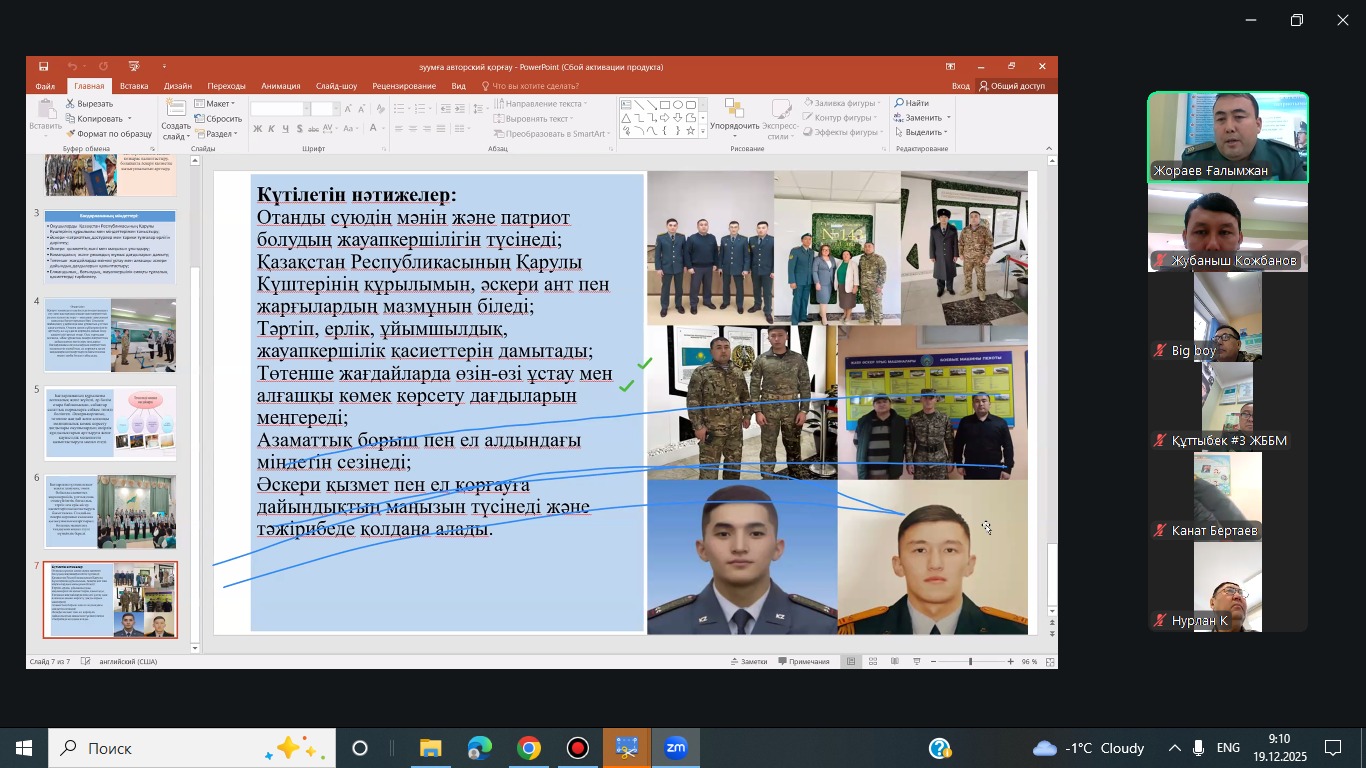Open the Insert (Вставка) ribbon tab
The image size is (1366, 768).
click(x=133, y=86)
